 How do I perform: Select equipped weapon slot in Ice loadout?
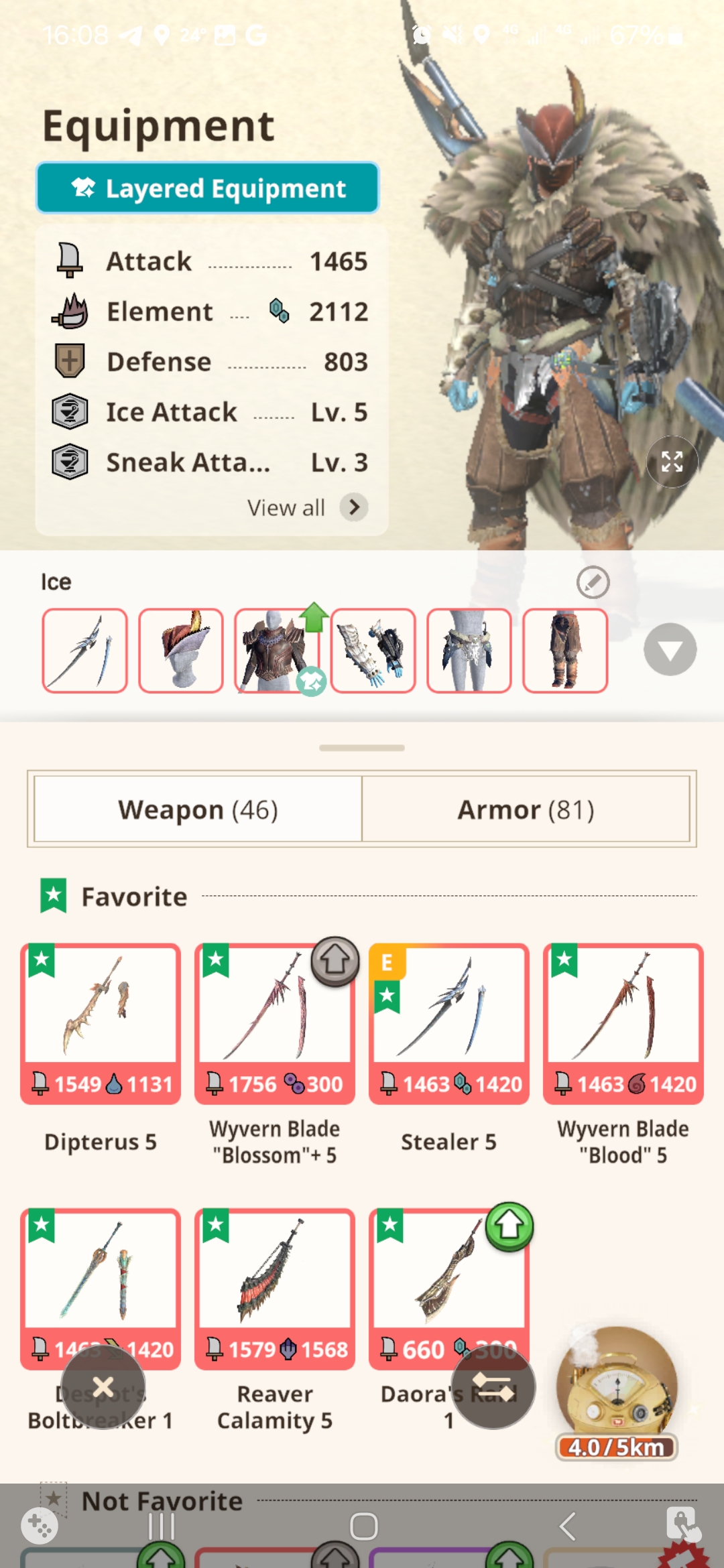point(84,651)
